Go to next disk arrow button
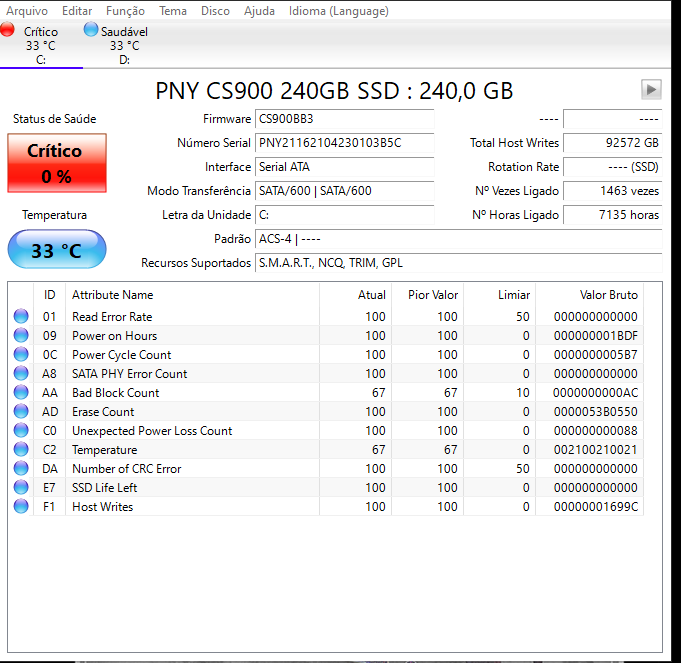Screen dimensions: 681x663 pyautogui.click(x=651, y=89)
